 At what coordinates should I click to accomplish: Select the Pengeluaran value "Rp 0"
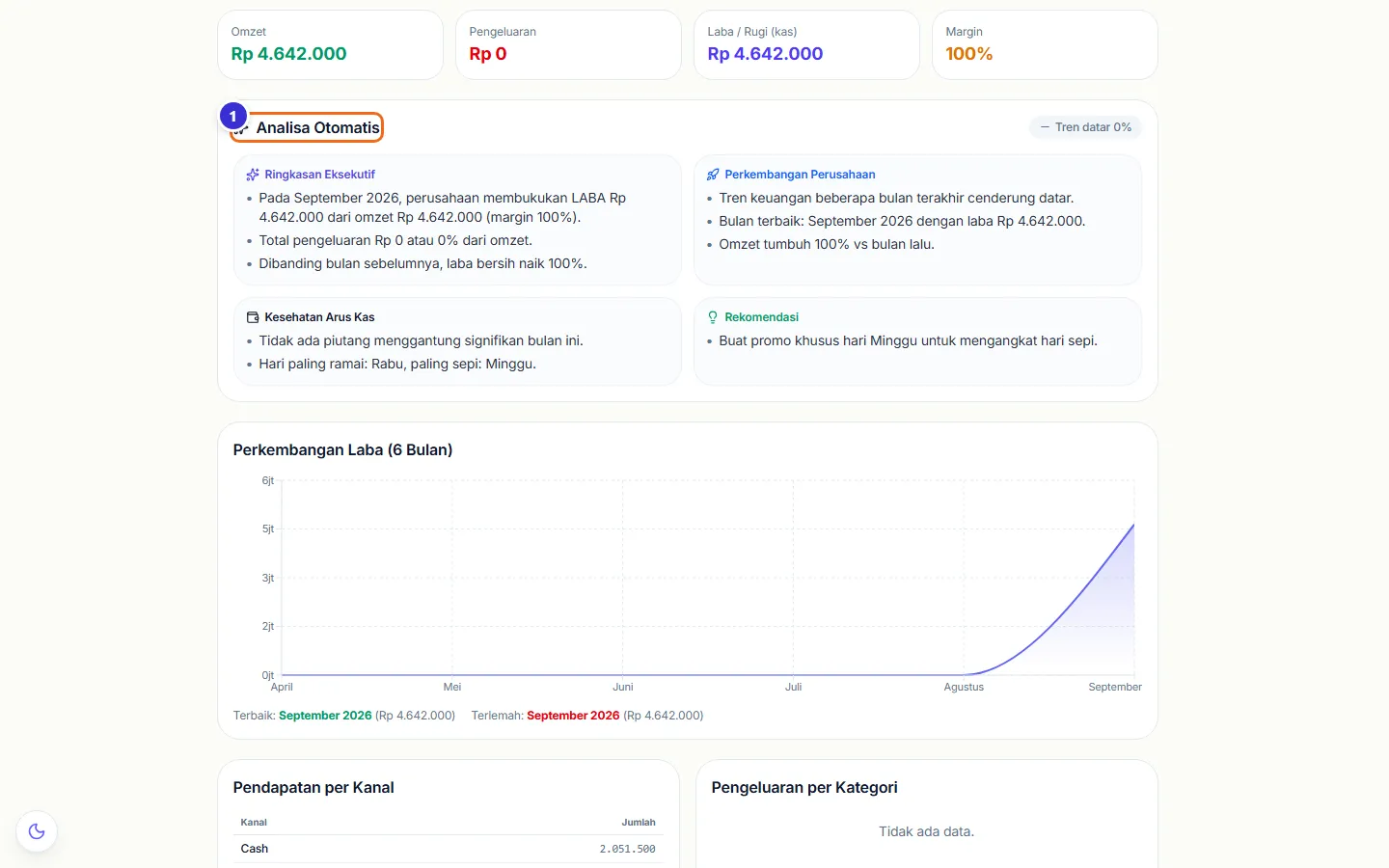click(x=488, y=54)
